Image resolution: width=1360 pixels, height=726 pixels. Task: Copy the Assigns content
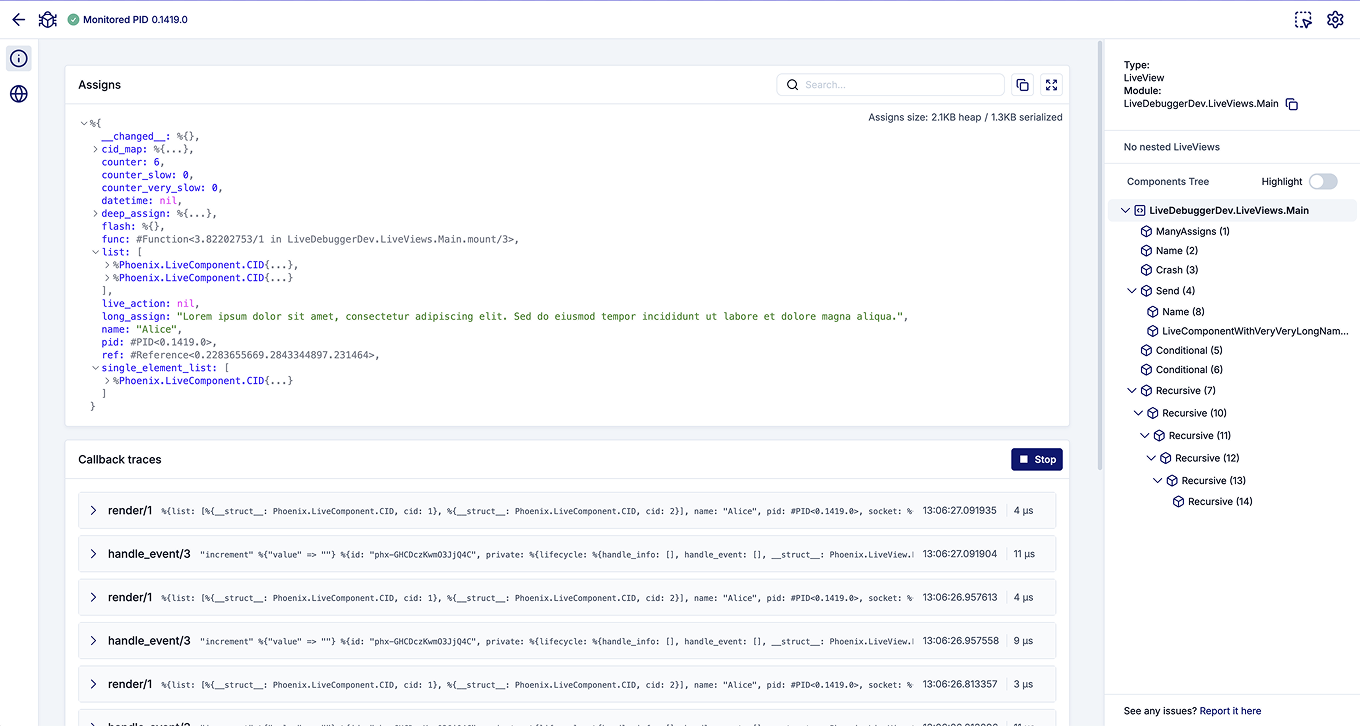click(x=1022, y=85)
